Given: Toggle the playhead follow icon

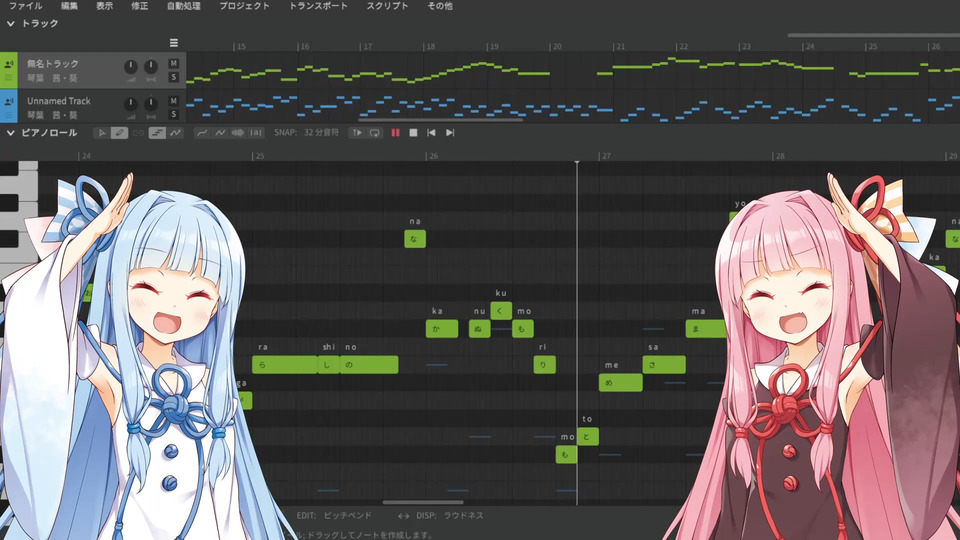Looking at the screenshot, I should (356, 133).
